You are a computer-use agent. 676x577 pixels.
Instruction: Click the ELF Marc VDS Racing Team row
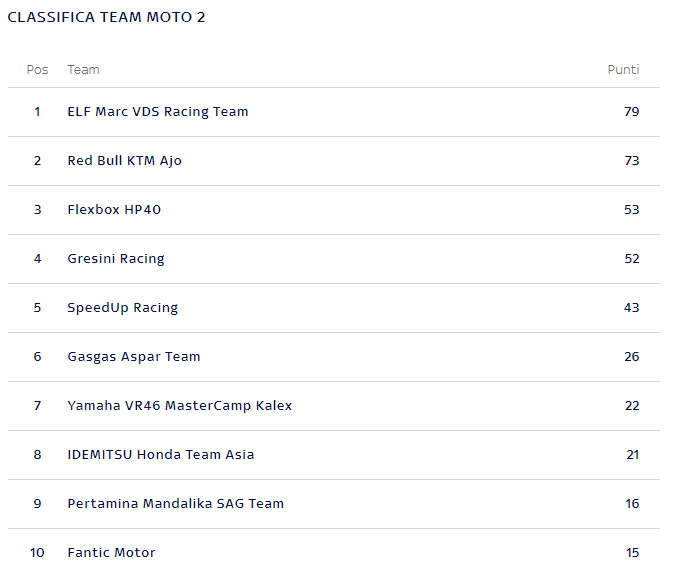coord(334,112)
